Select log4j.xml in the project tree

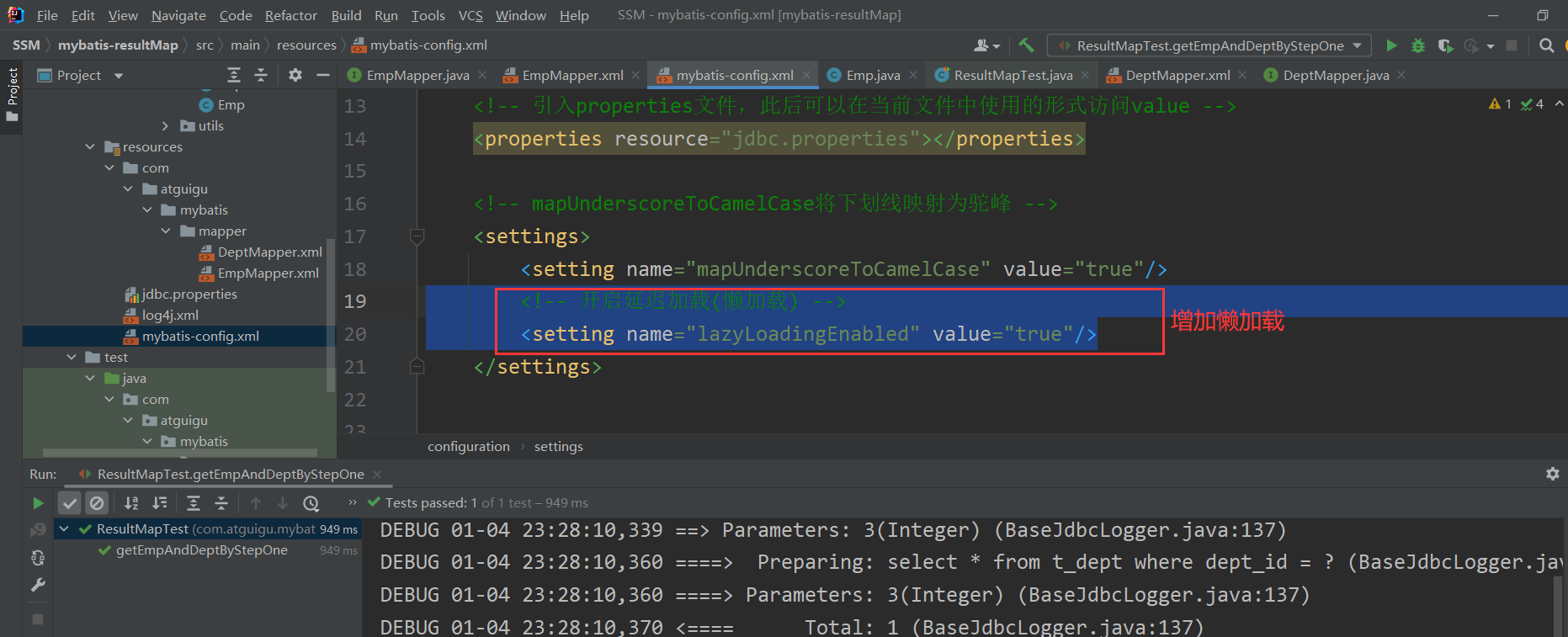[x=170, y=315]
